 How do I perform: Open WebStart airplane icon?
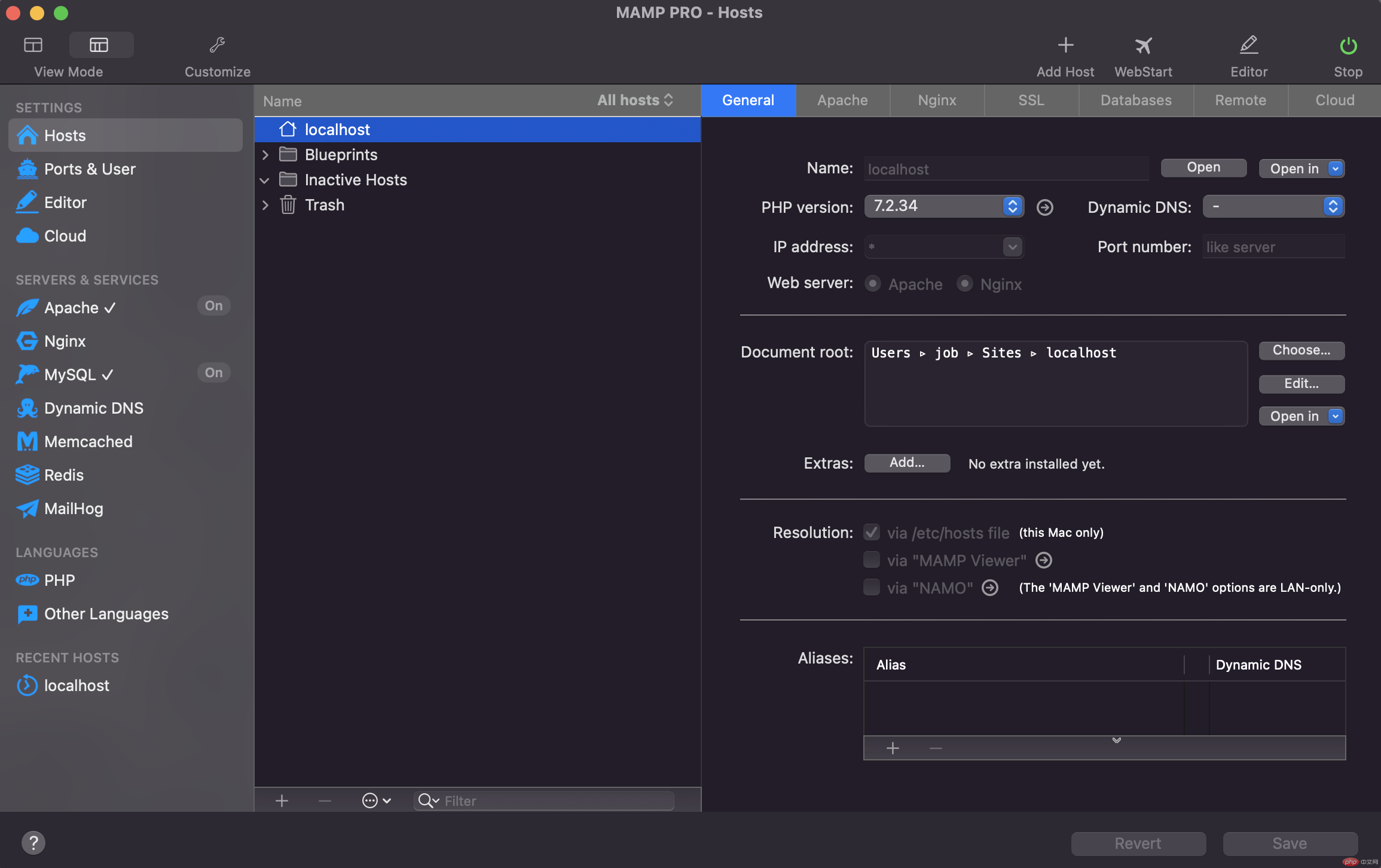coord(1143,45)
